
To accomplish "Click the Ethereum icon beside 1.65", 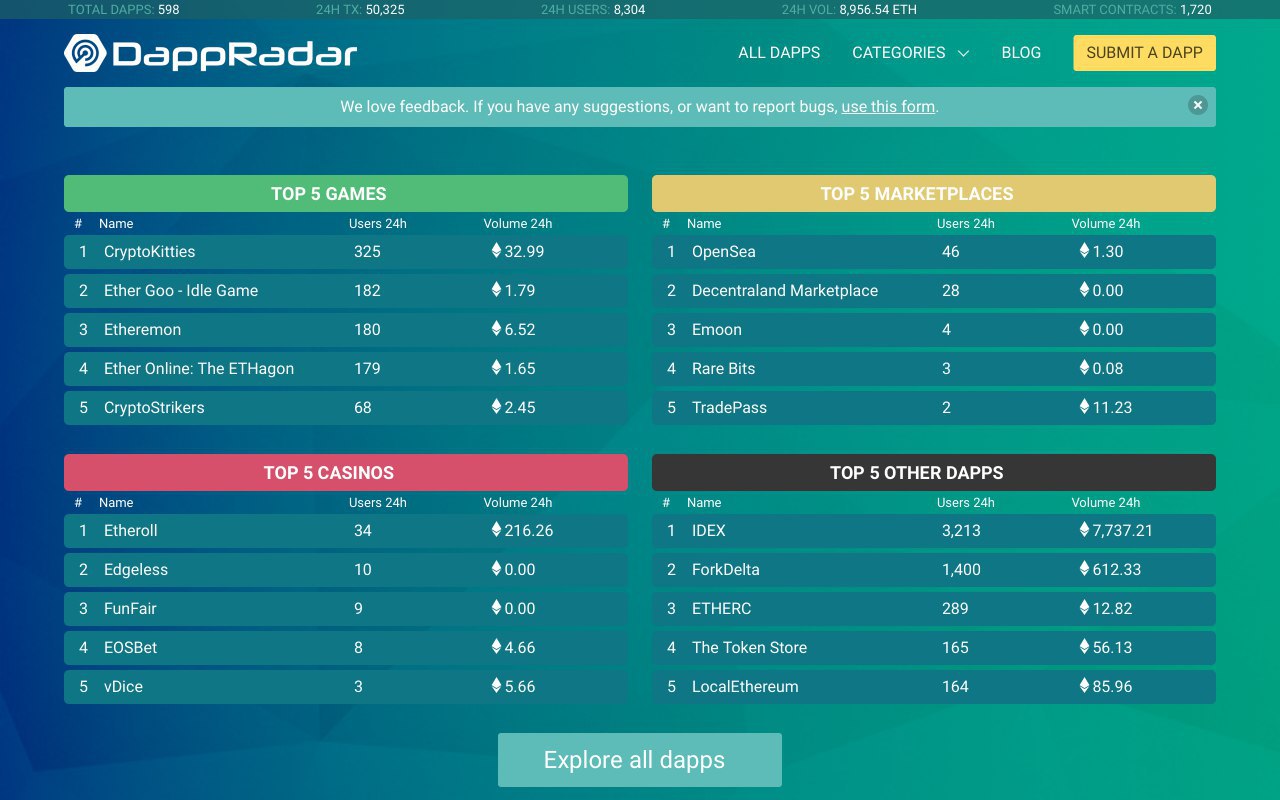I will pos(496,368).
